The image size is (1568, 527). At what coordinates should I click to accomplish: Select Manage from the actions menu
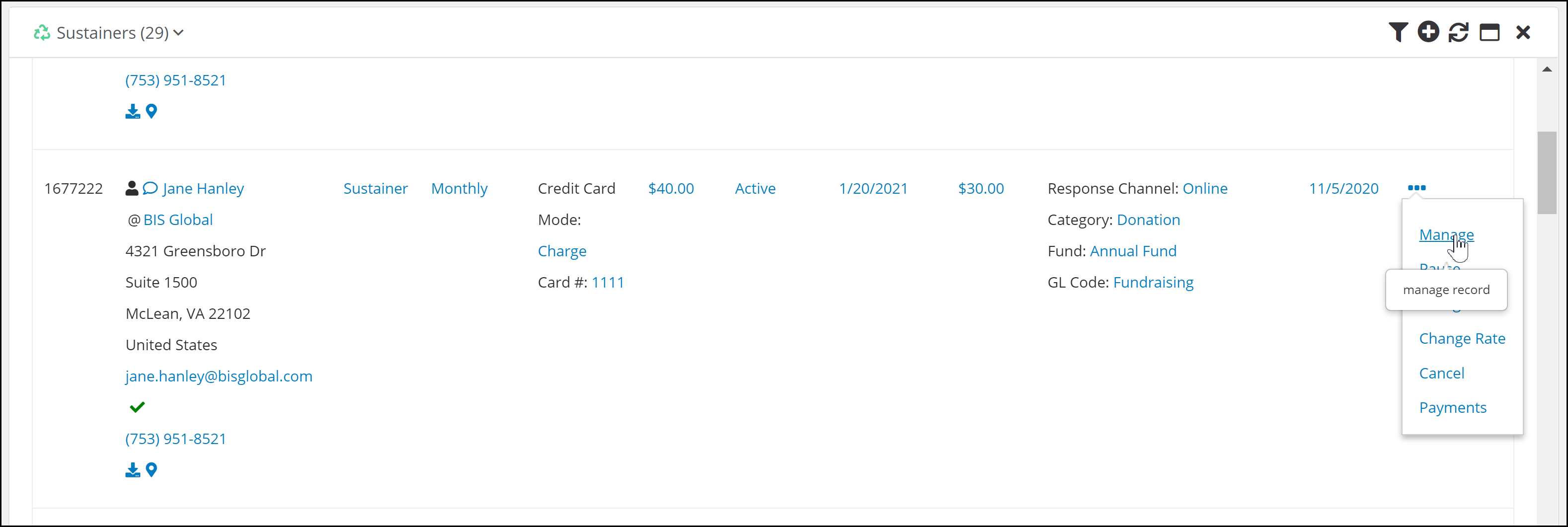[1446, 234]
